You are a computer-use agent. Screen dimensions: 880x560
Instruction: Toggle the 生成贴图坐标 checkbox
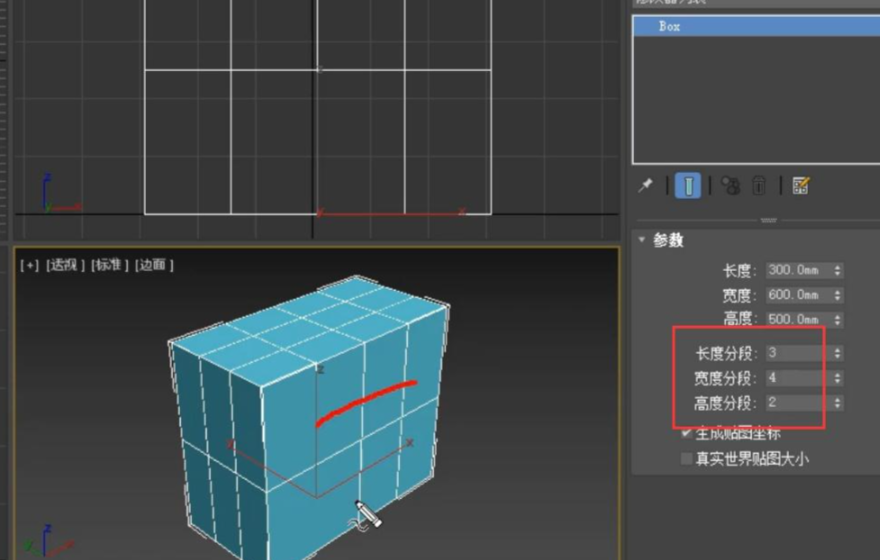click(686, 434)
